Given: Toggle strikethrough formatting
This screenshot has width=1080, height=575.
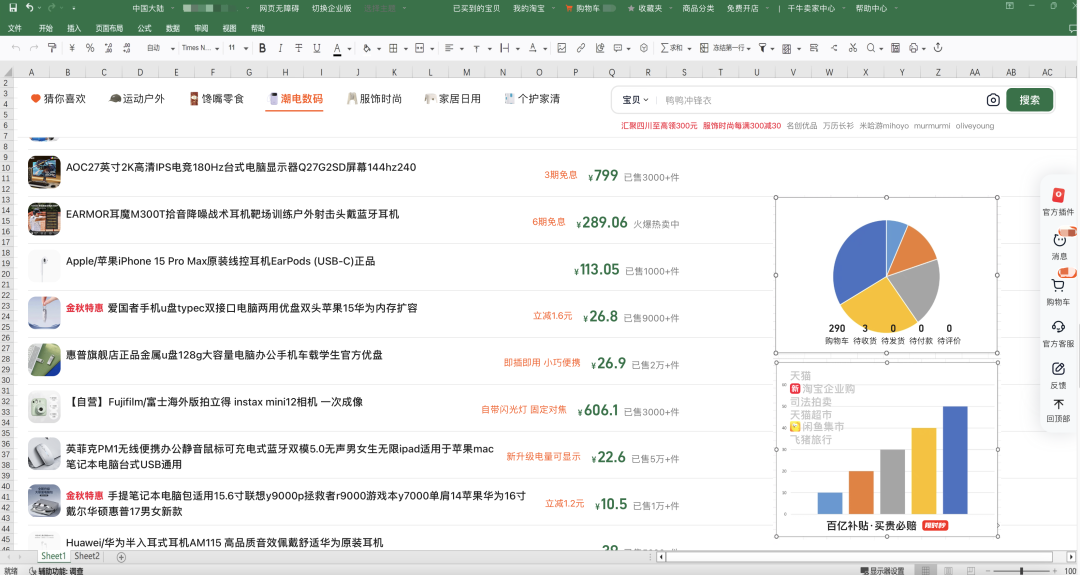Looking at the screenshot, I should click(x=299, y=48).
